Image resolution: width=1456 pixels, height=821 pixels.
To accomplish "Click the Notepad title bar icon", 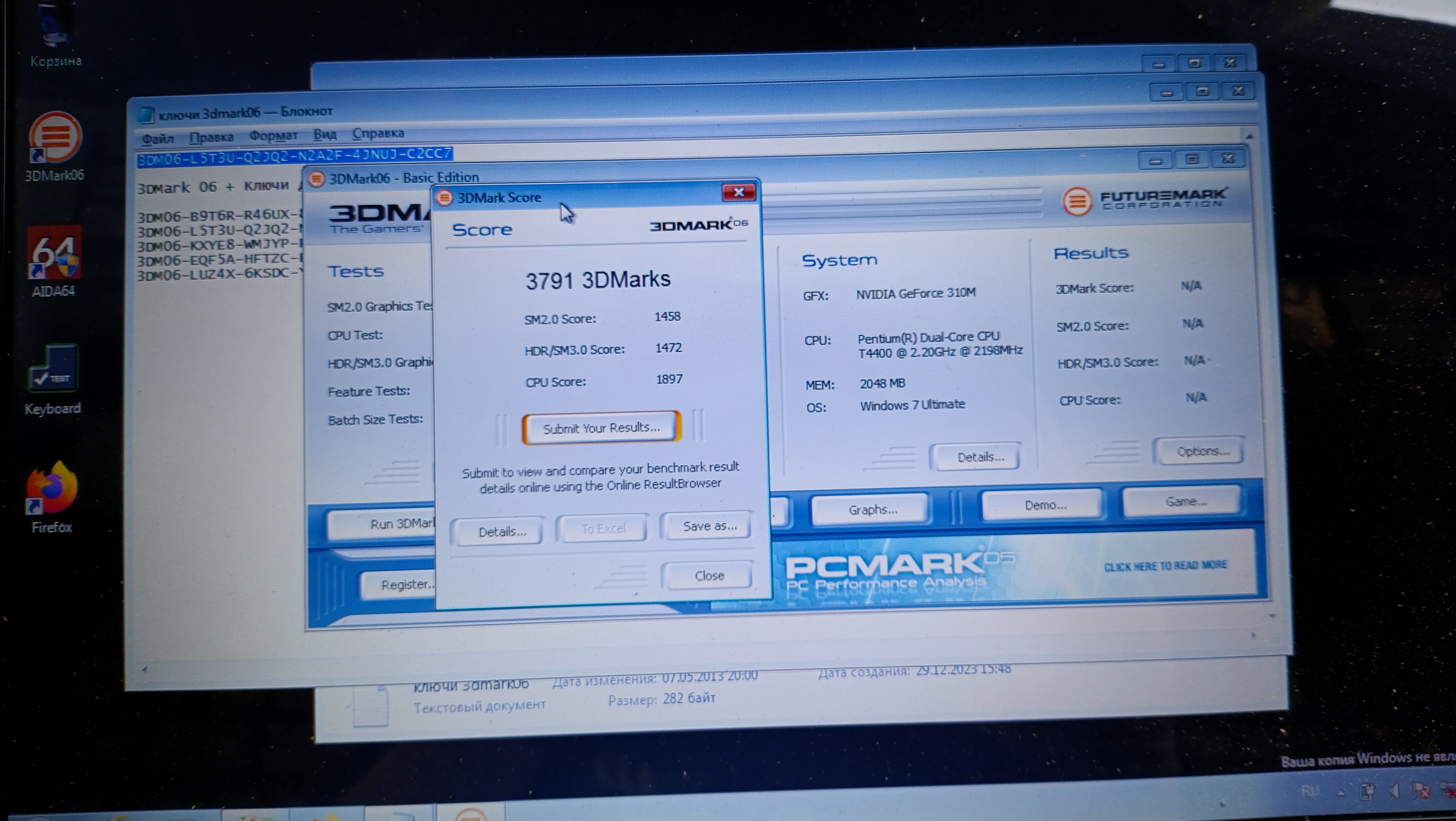I will point(146,115).
